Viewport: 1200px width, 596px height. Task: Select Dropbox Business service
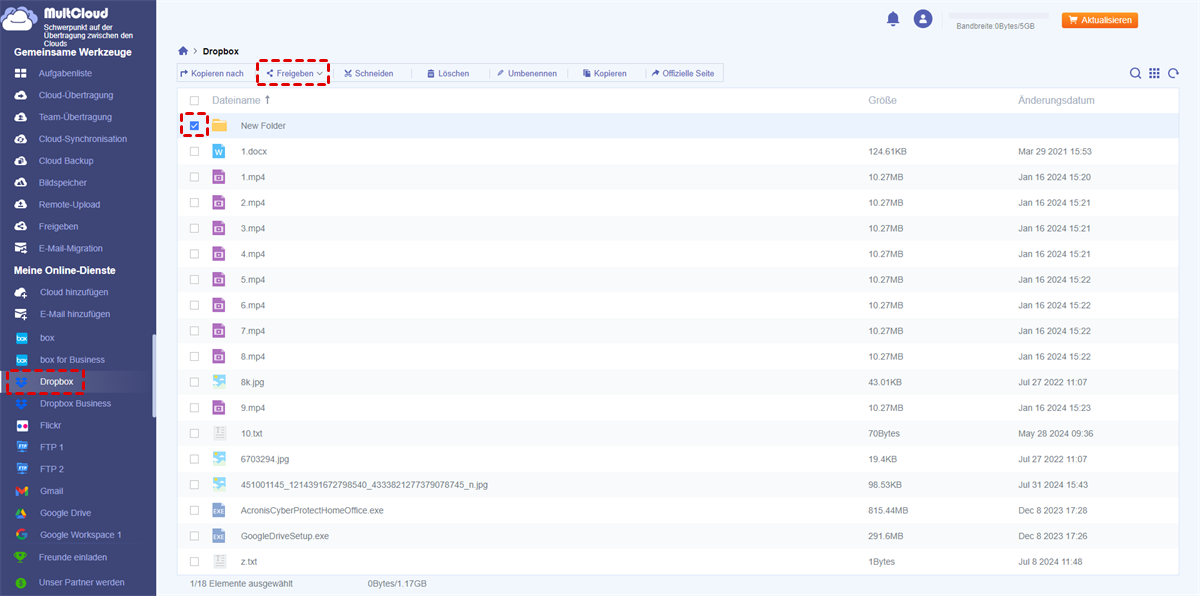pos(75,403)
